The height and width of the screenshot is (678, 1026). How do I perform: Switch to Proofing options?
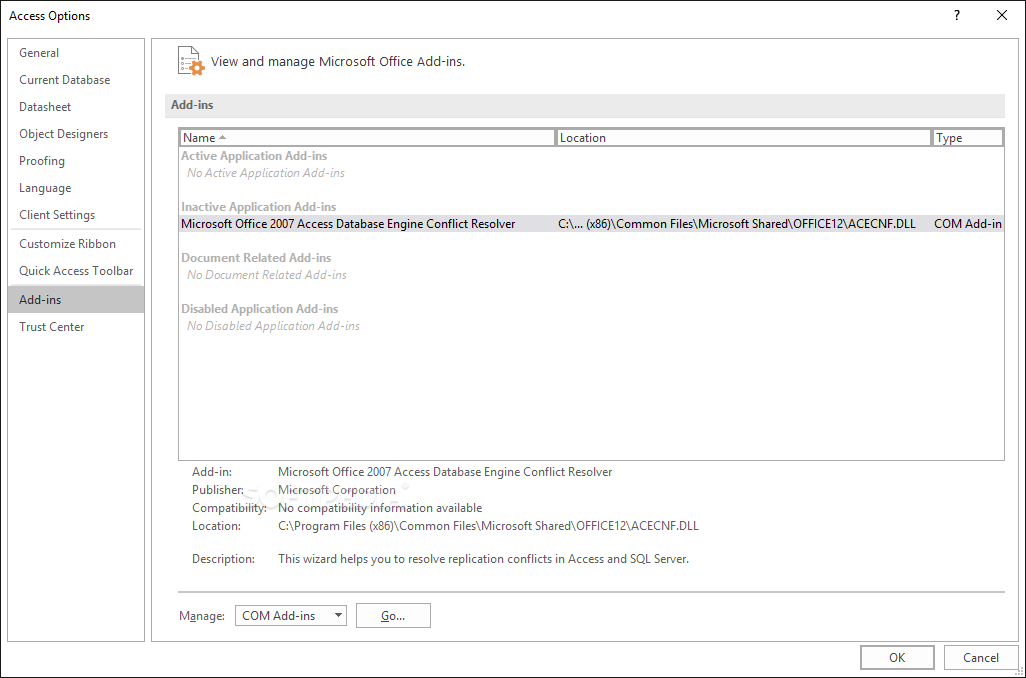(76, 161)
